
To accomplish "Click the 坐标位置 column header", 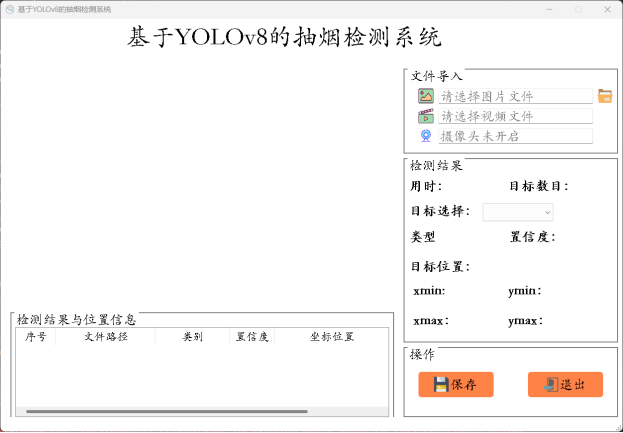I will [331, 337].
